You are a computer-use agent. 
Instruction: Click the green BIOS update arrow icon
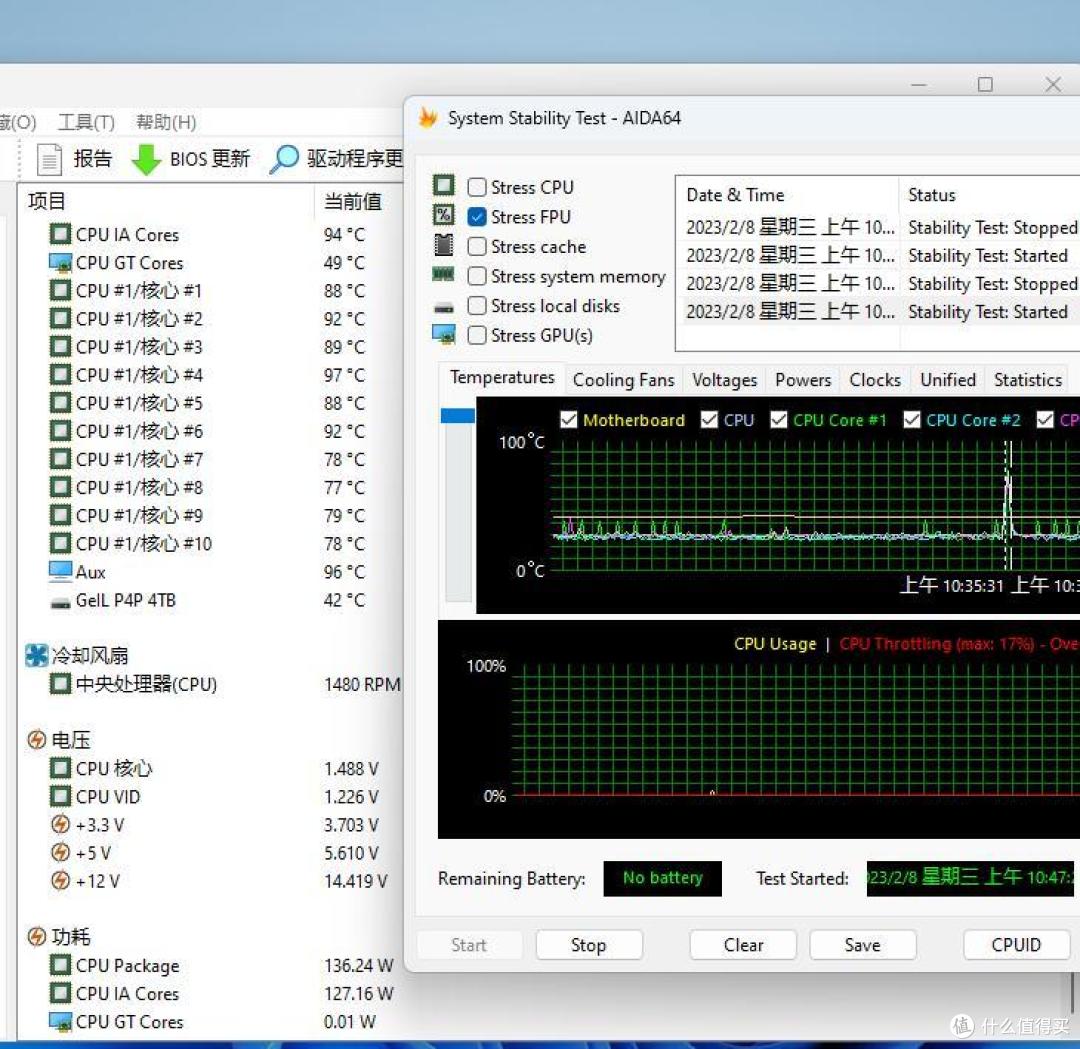[x=146, y=159]
